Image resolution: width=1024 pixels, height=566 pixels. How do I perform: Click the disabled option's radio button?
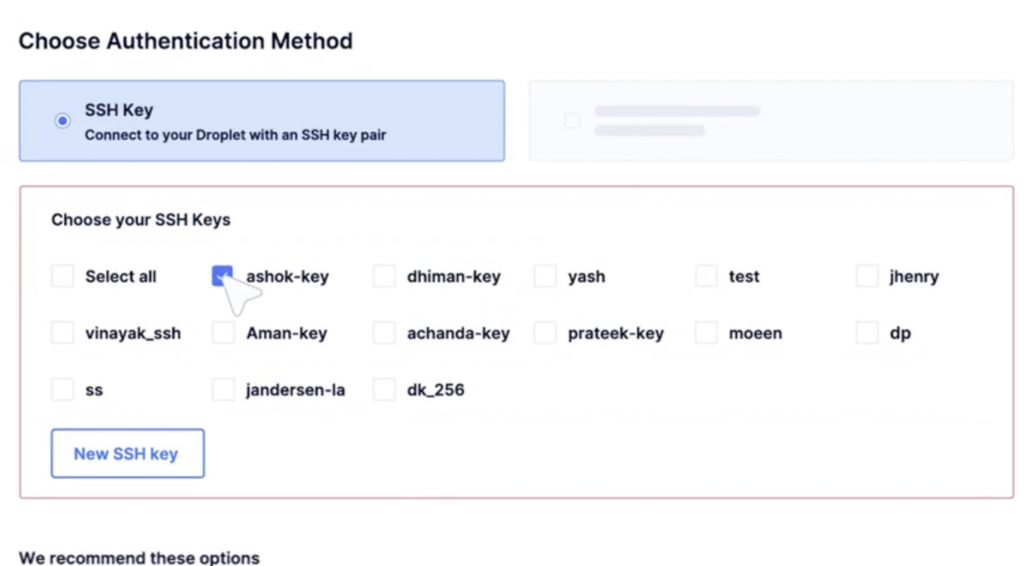572,121
